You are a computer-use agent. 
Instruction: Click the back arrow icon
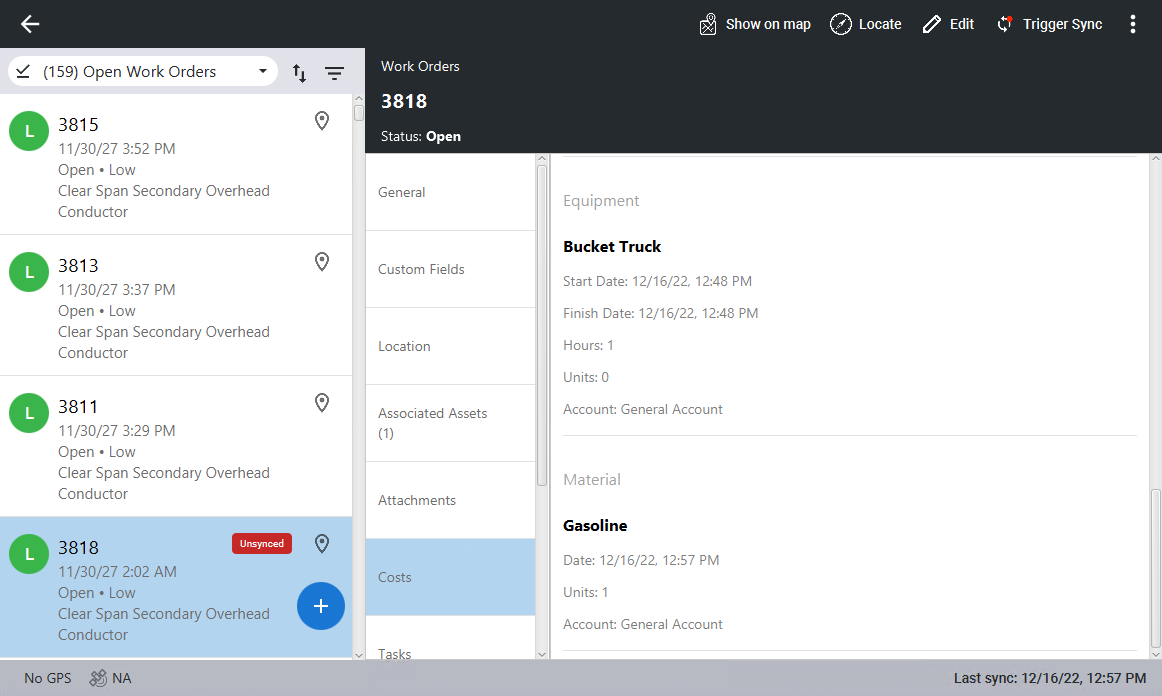(30, 24)
